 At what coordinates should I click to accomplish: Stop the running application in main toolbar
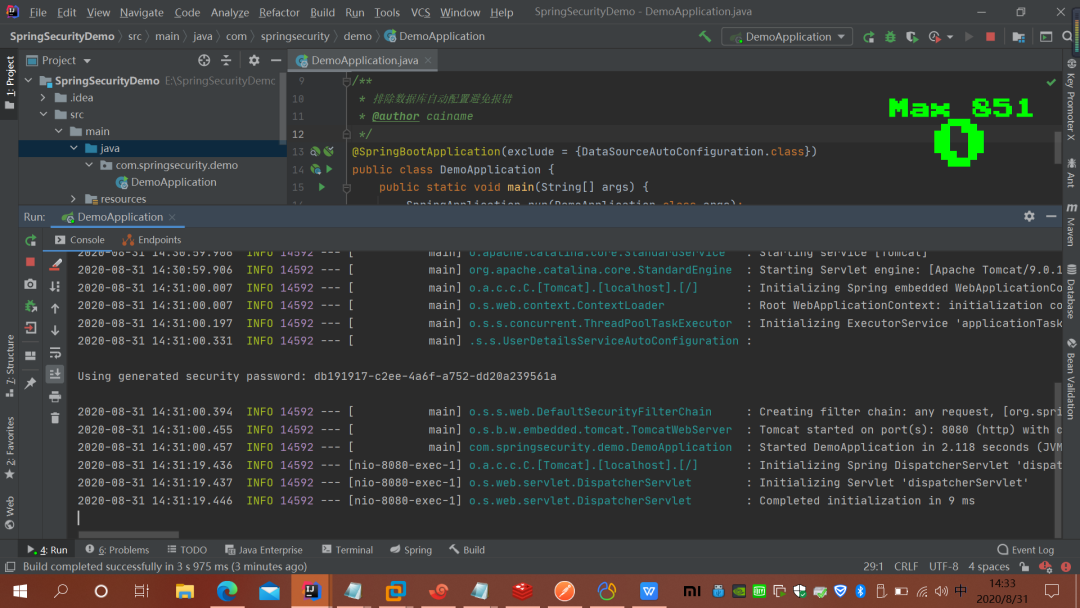point(990,36)
